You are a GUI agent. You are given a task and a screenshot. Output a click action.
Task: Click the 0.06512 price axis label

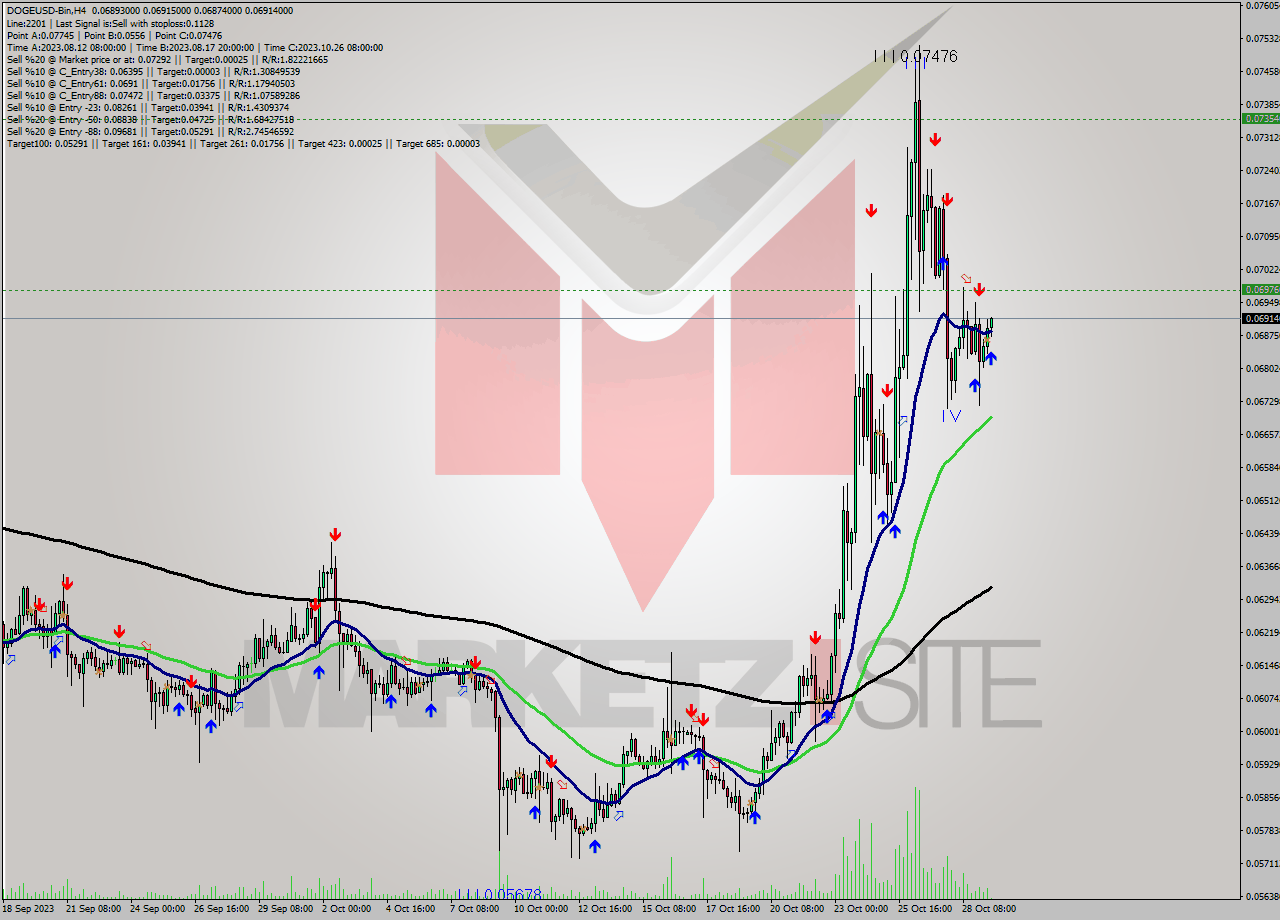1262,500
